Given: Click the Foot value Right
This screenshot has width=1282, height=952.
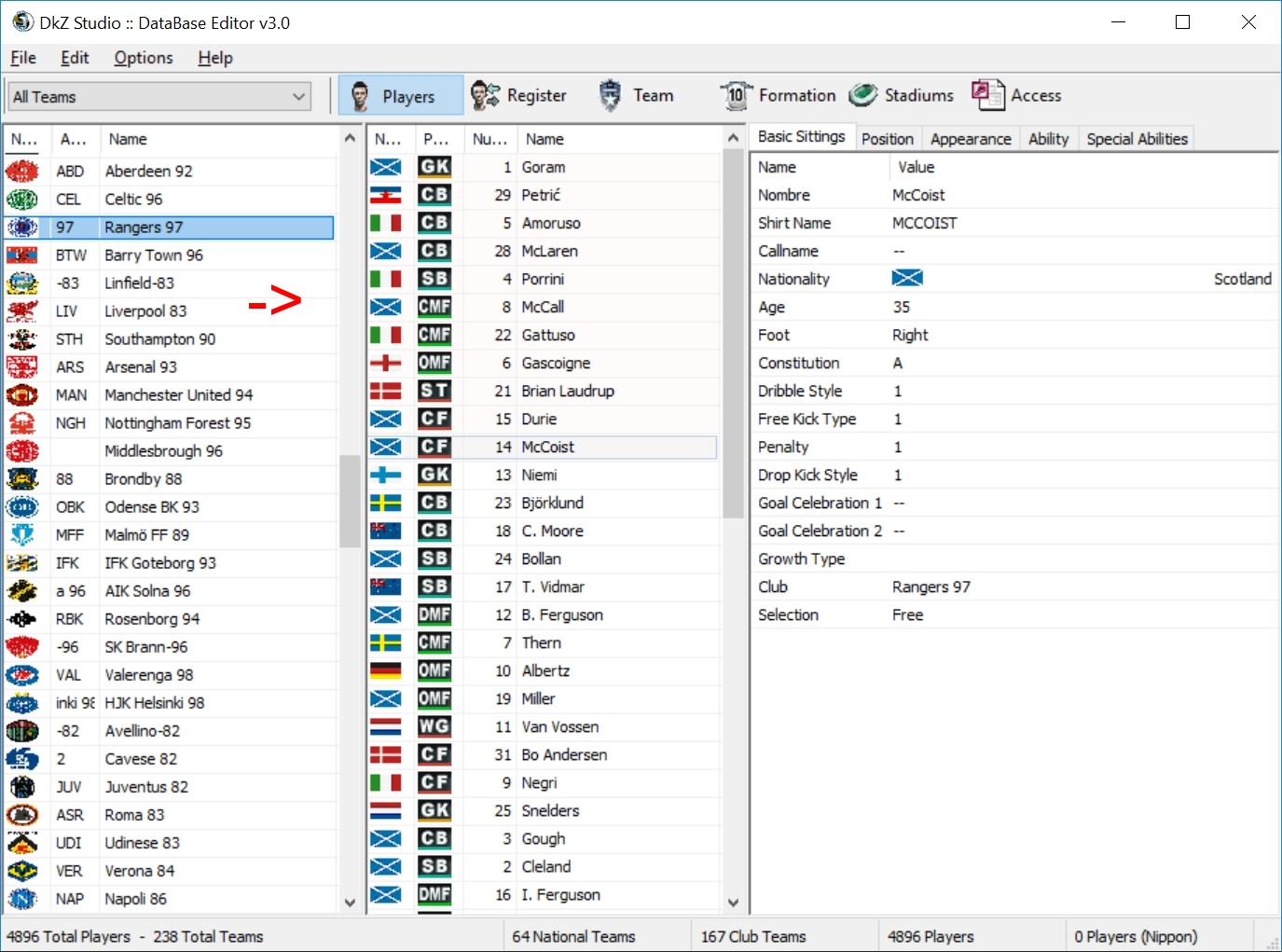Looking at the screenshot, I should click(x=910, y=335).
